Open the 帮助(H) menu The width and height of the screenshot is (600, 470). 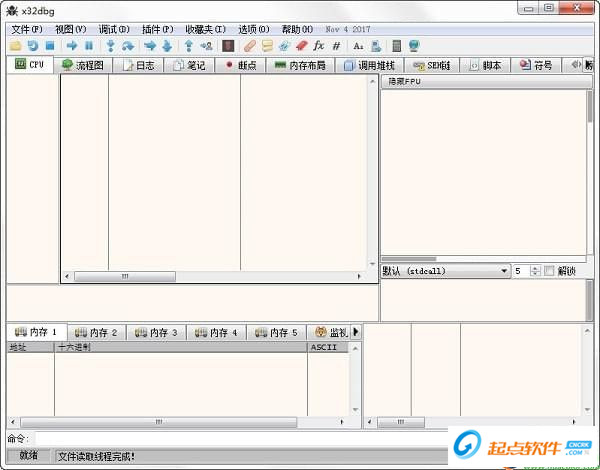coord(297,29)
